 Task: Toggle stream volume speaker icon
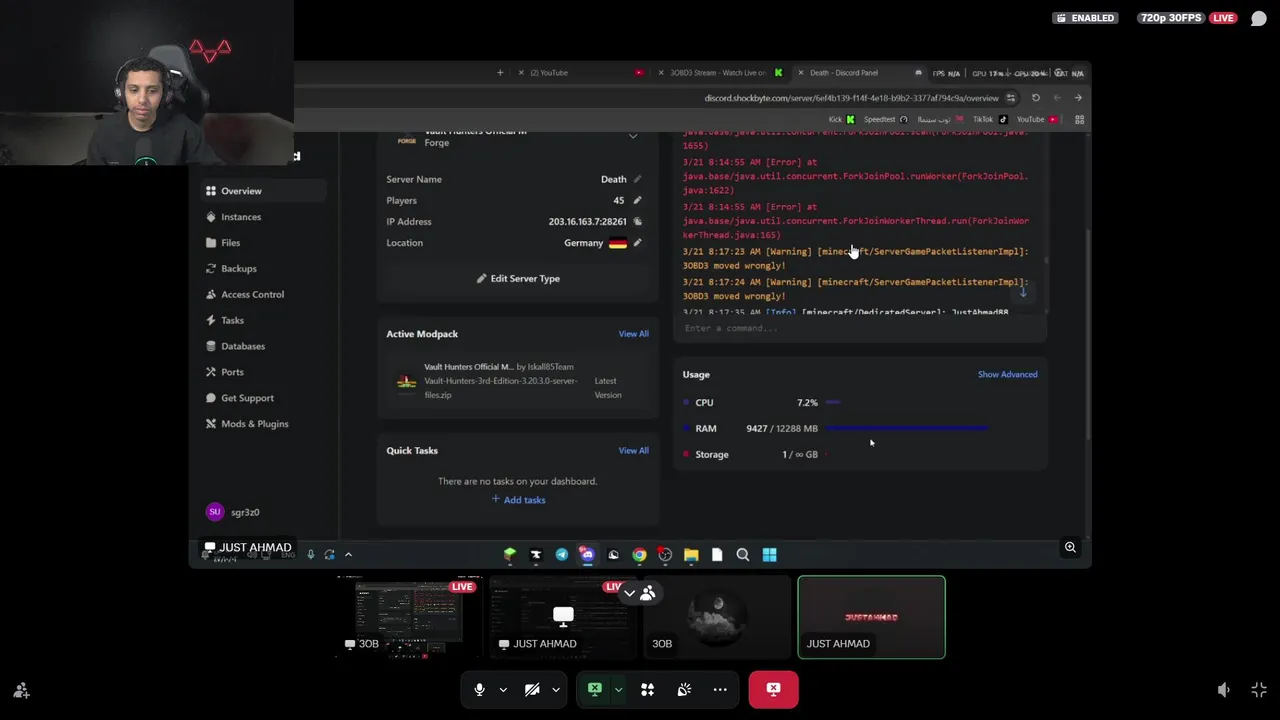click(1223, 690)
